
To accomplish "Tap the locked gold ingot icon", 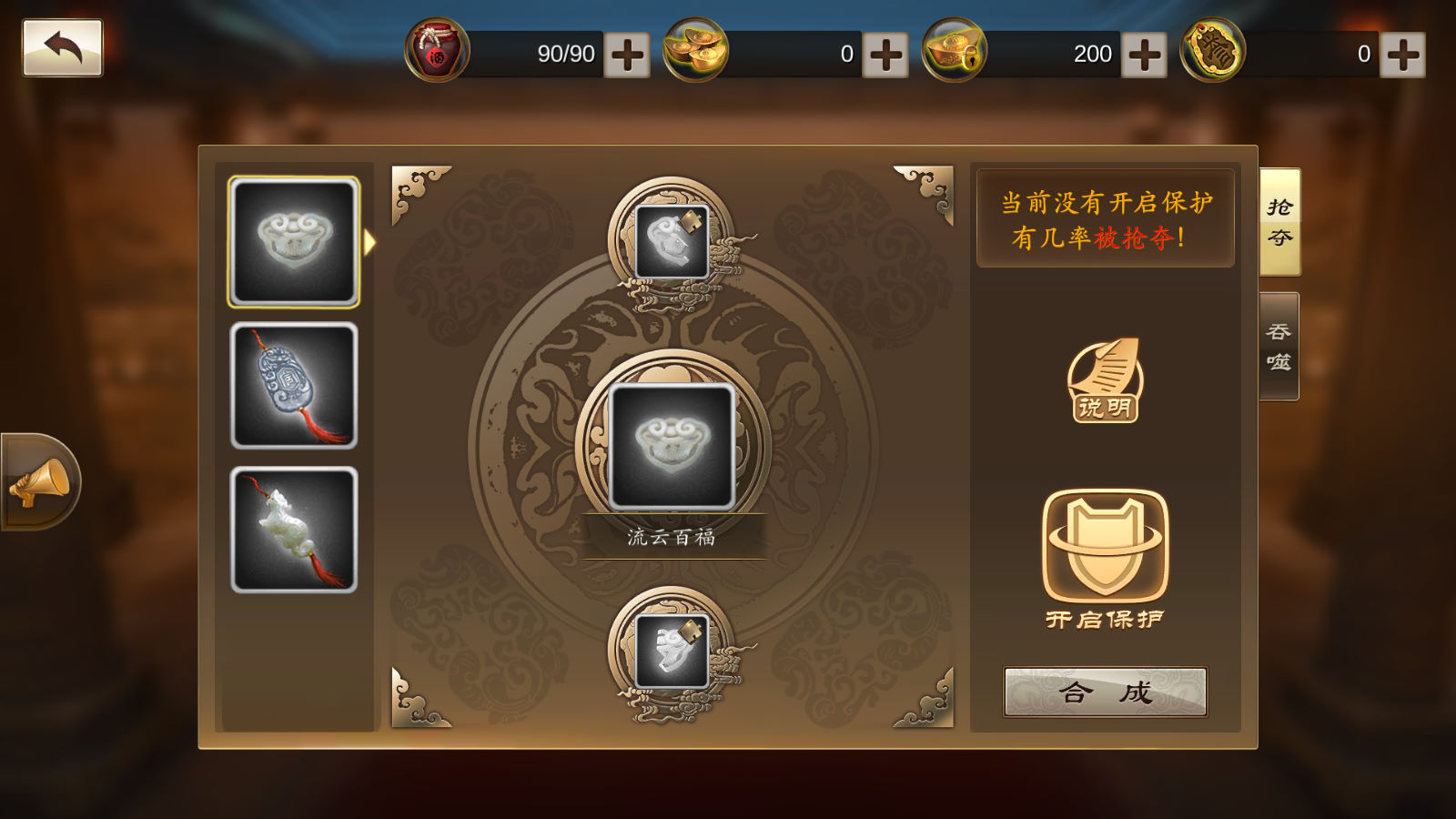I will tap(954, 51).
